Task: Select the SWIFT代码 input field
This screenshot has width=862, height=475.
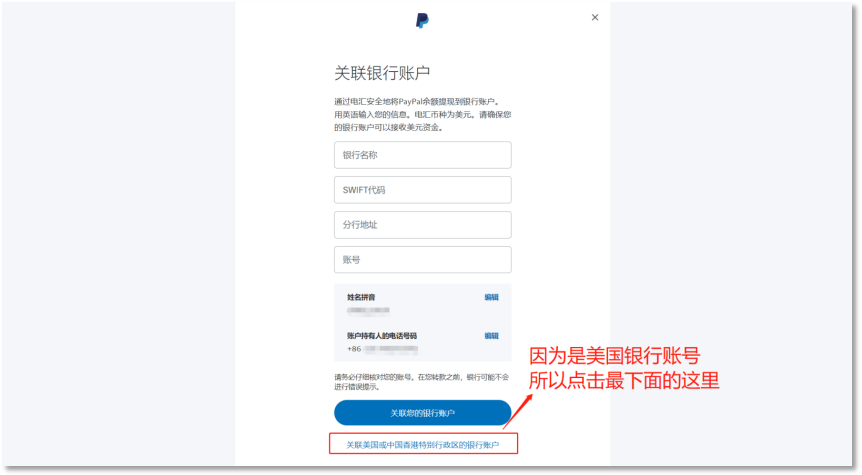Action: click(x=423, y=190)
